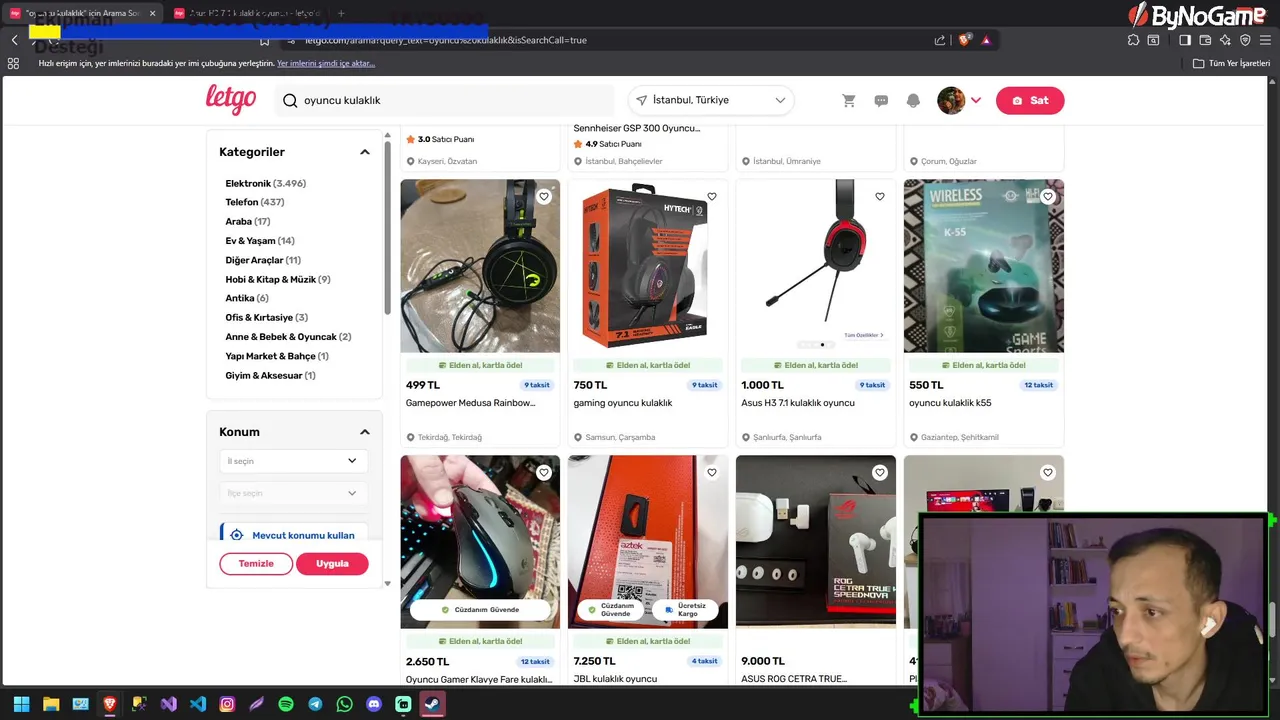The width and height of the screenshot is (1280, 720).
Task: Toggle the Brave sidebar panel icon
Action: click(x=1185, y=40)
